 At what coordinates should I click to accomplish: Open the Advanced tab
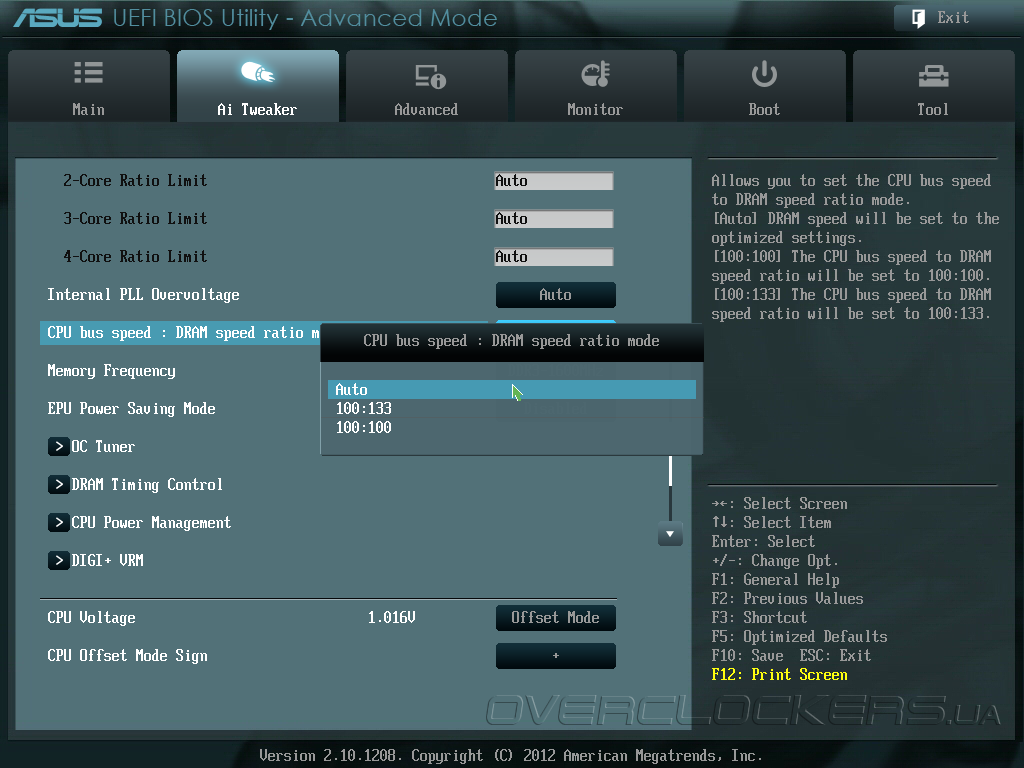(x=426, y=86)
